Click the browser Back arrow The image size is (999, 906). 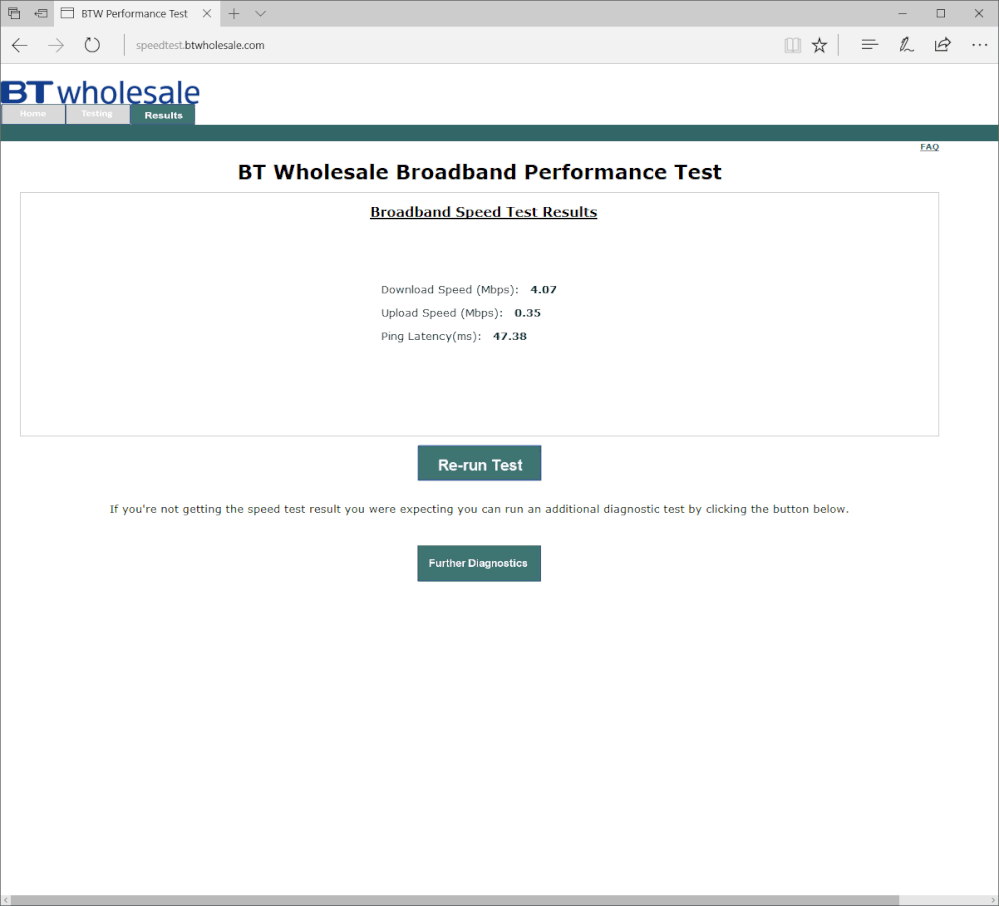coord(20,45)
